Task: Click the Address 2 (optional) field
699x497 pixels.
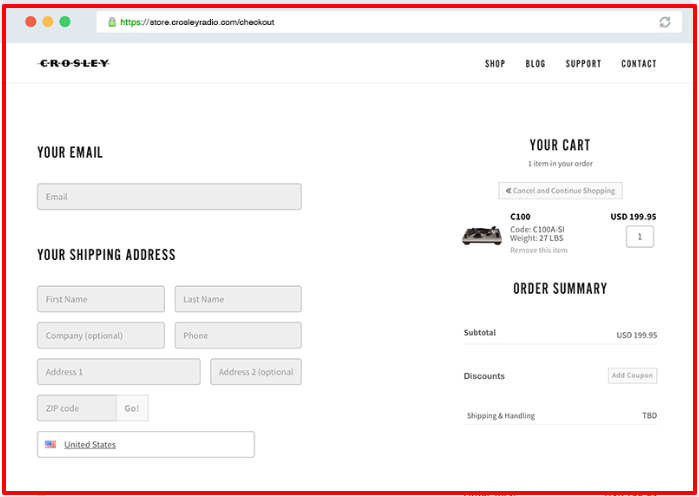Action: [256, 372]
